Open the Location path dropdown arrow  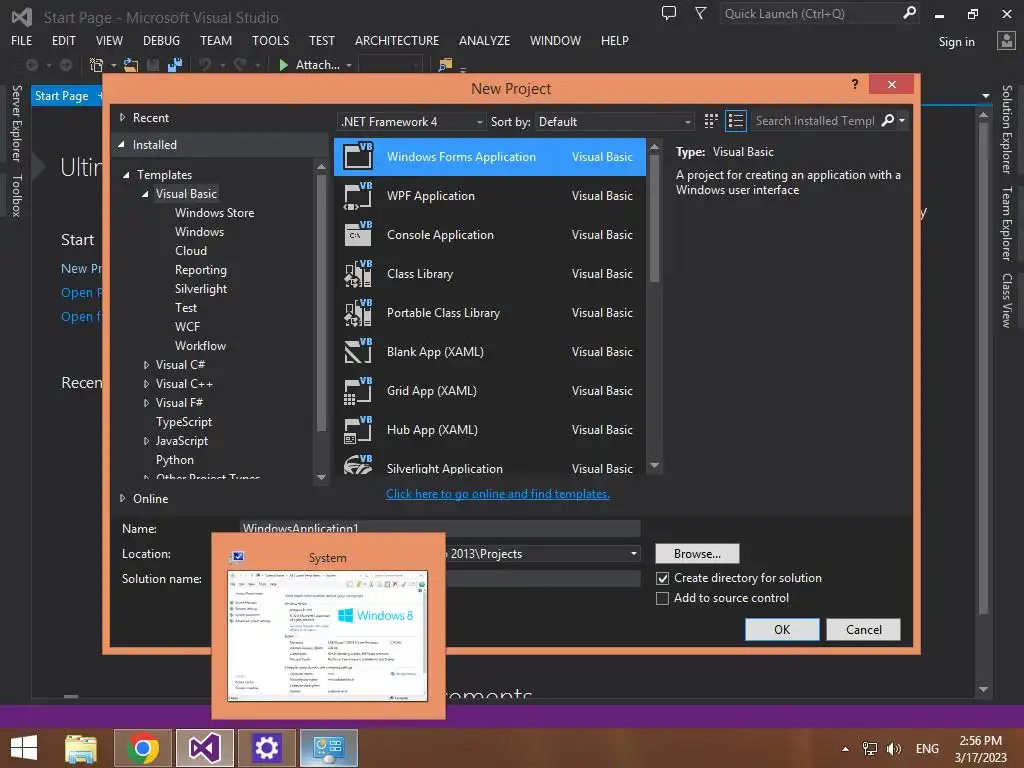(x=633, y=554)
